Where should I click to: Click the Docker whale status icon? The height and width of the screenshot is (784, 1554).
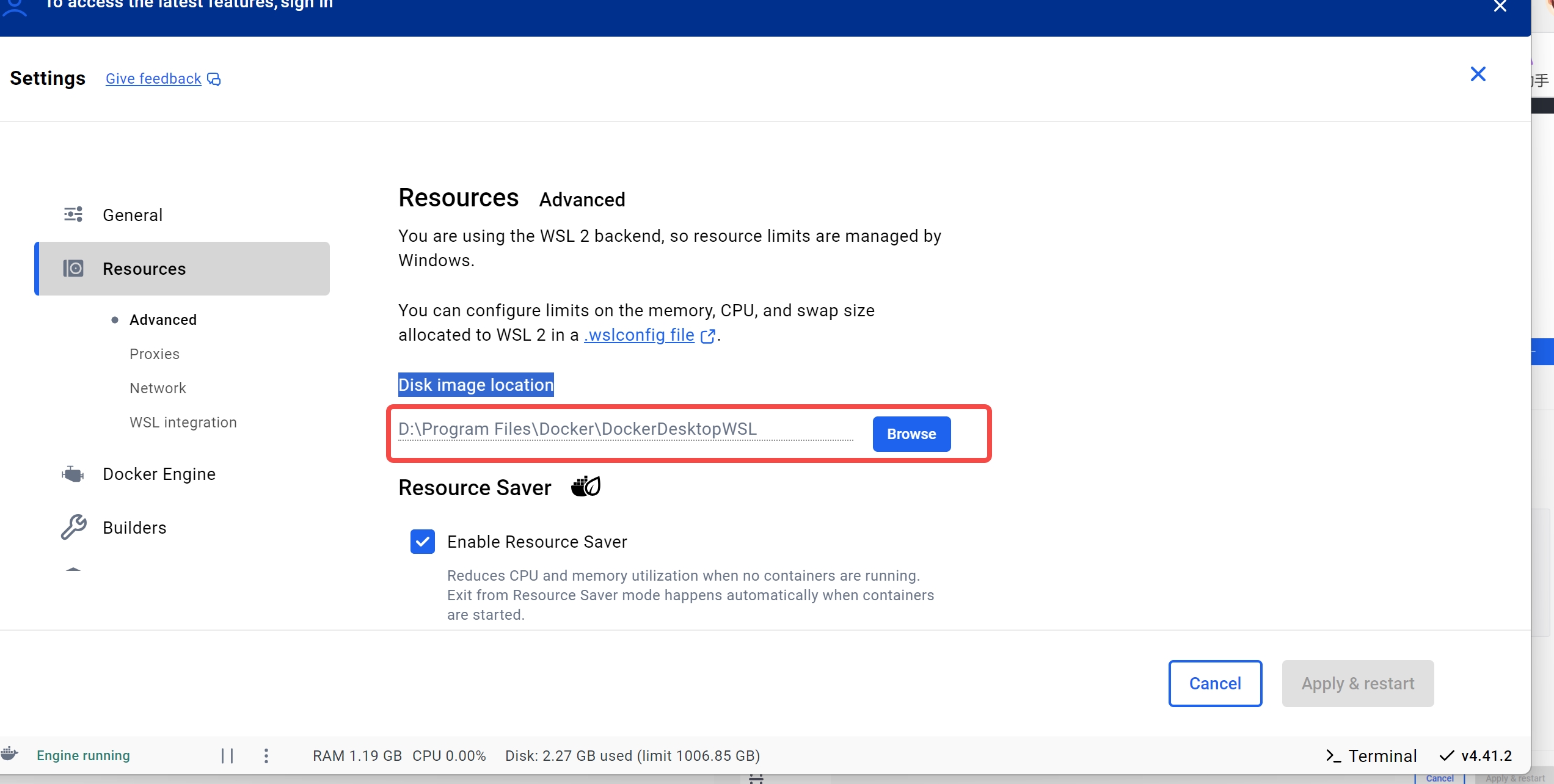tap(10, 753)
